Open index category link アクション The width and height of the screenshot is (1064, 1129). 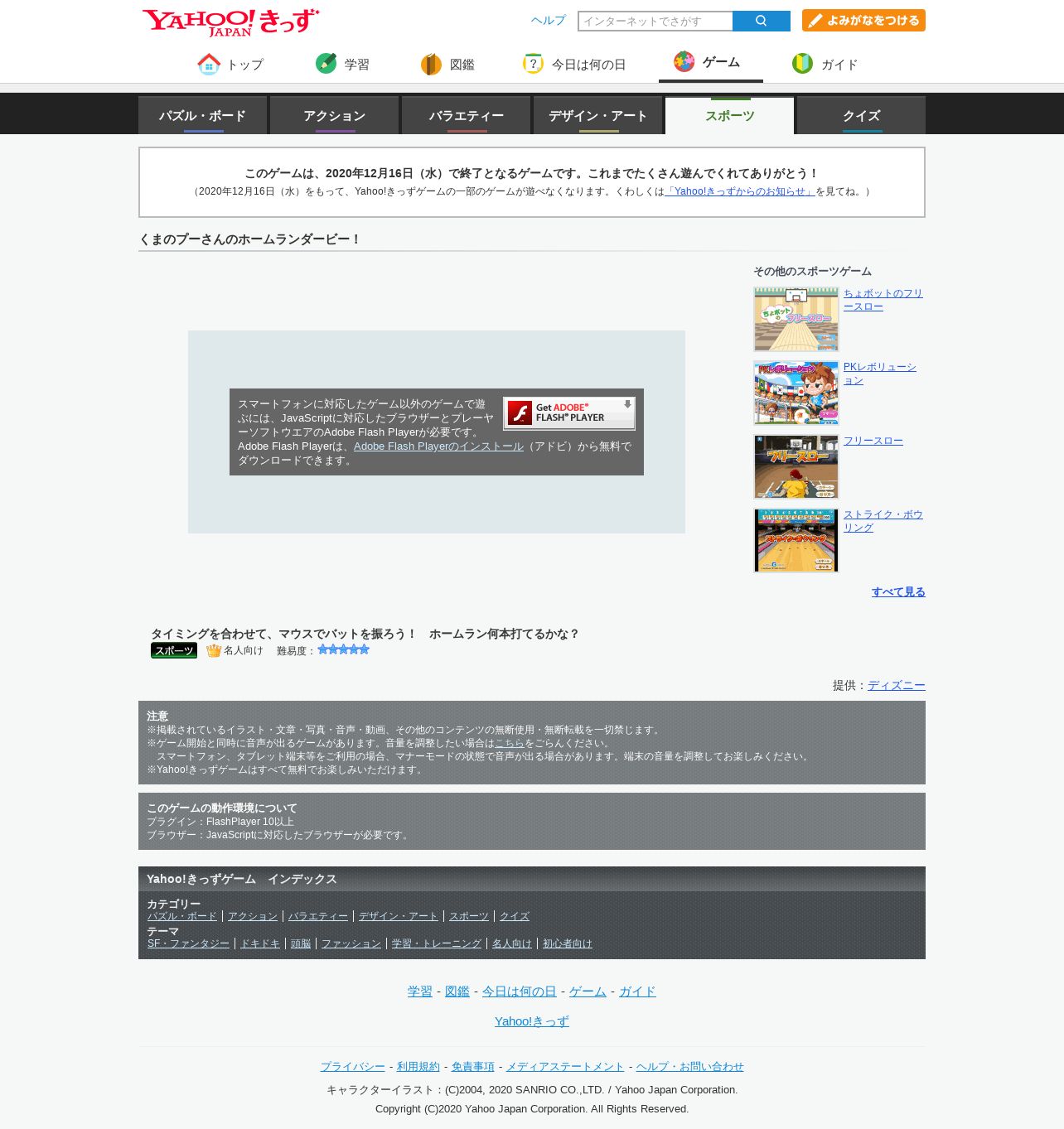253,916
